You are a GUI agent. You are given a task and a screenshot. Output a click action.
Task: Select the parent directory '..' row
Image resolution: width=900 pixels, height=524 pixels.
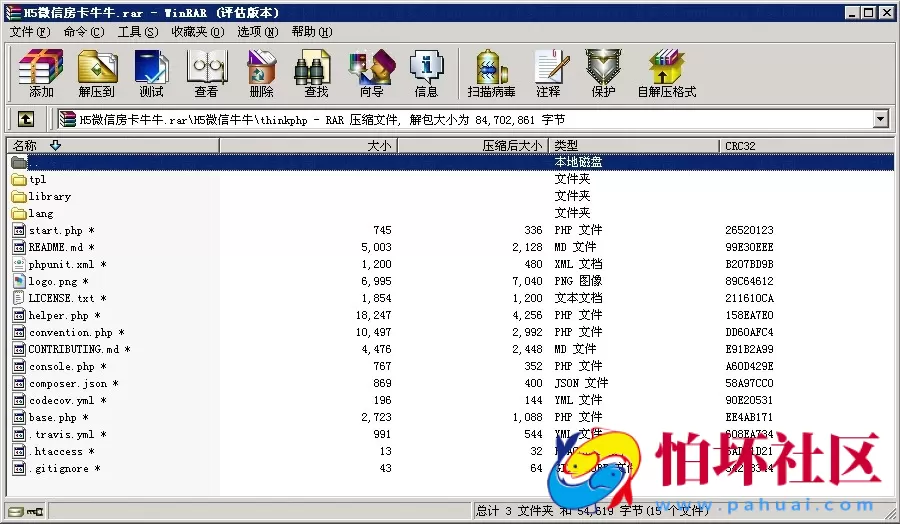450,162
